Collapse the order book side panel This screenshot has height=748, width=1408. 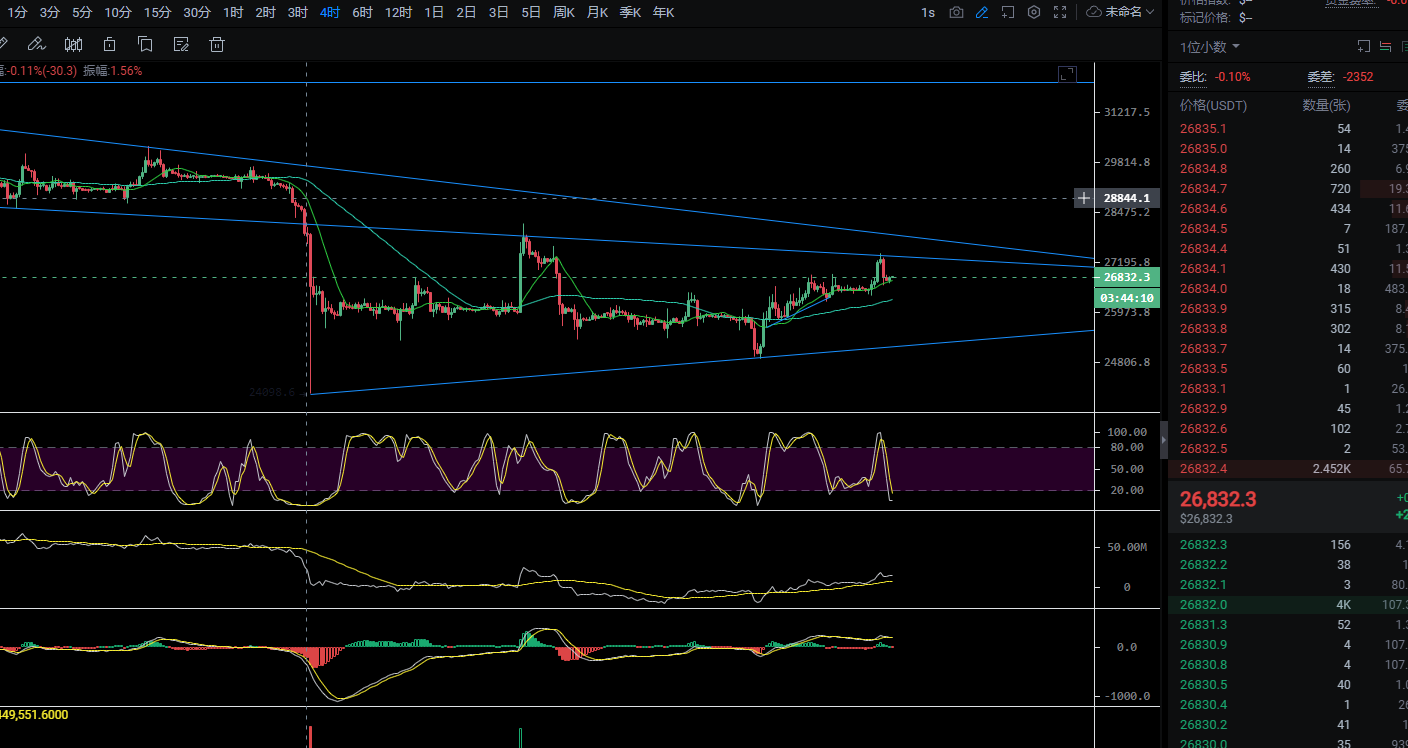1163,439
